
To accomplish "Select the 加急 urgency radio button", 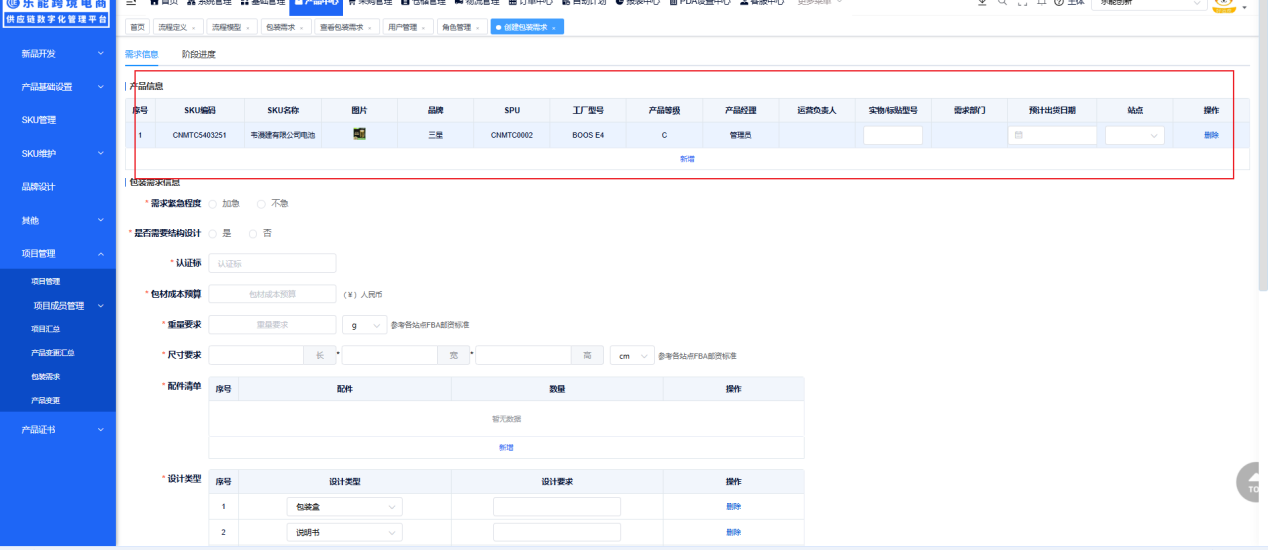I will tap(213, 203).
